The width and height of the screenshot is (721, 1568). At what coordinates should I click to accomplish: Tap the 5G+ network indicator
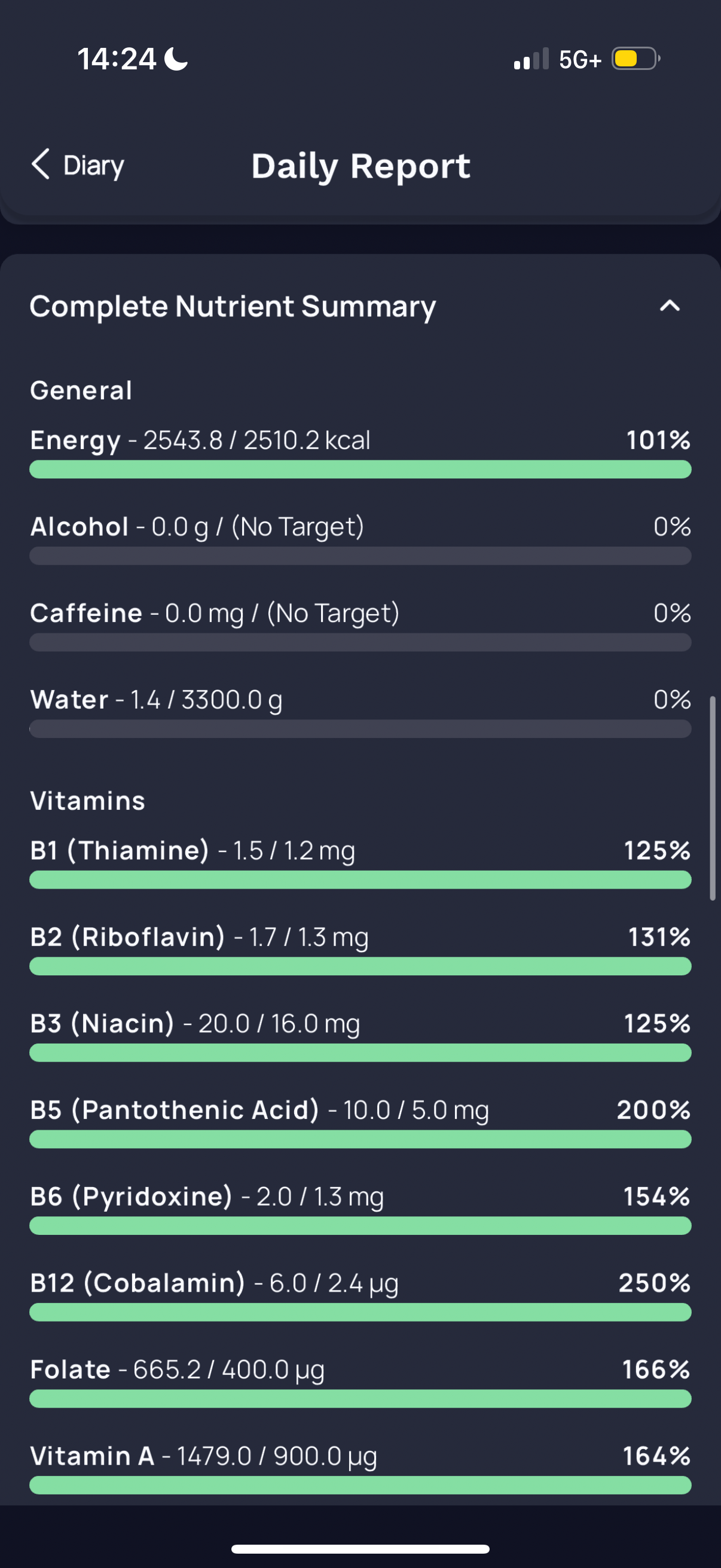pos(580,60)
